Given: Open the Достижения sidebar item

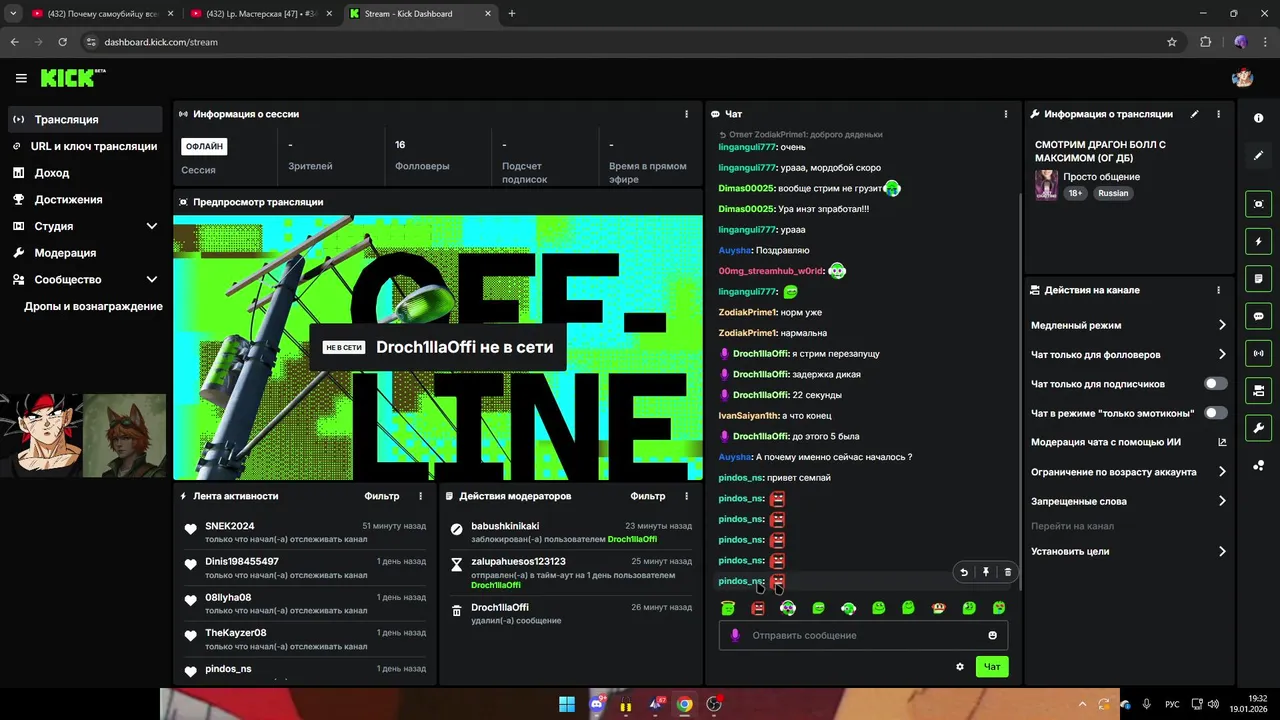Looking at the screenshot, I should click(x=86, y=199).
